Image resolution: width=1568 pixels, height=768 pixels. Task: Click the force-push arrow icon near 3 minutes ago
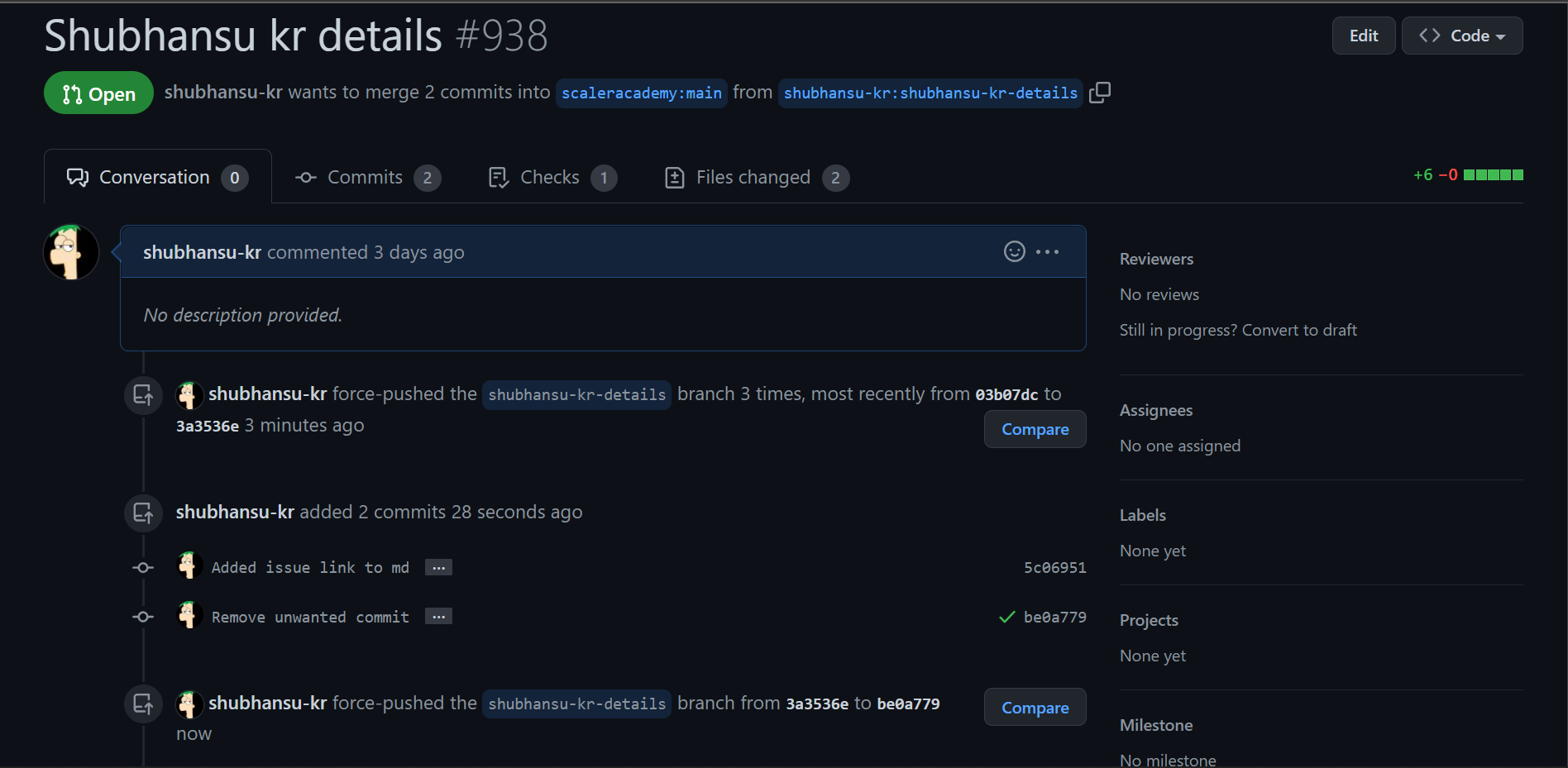(x=142, y=395)
